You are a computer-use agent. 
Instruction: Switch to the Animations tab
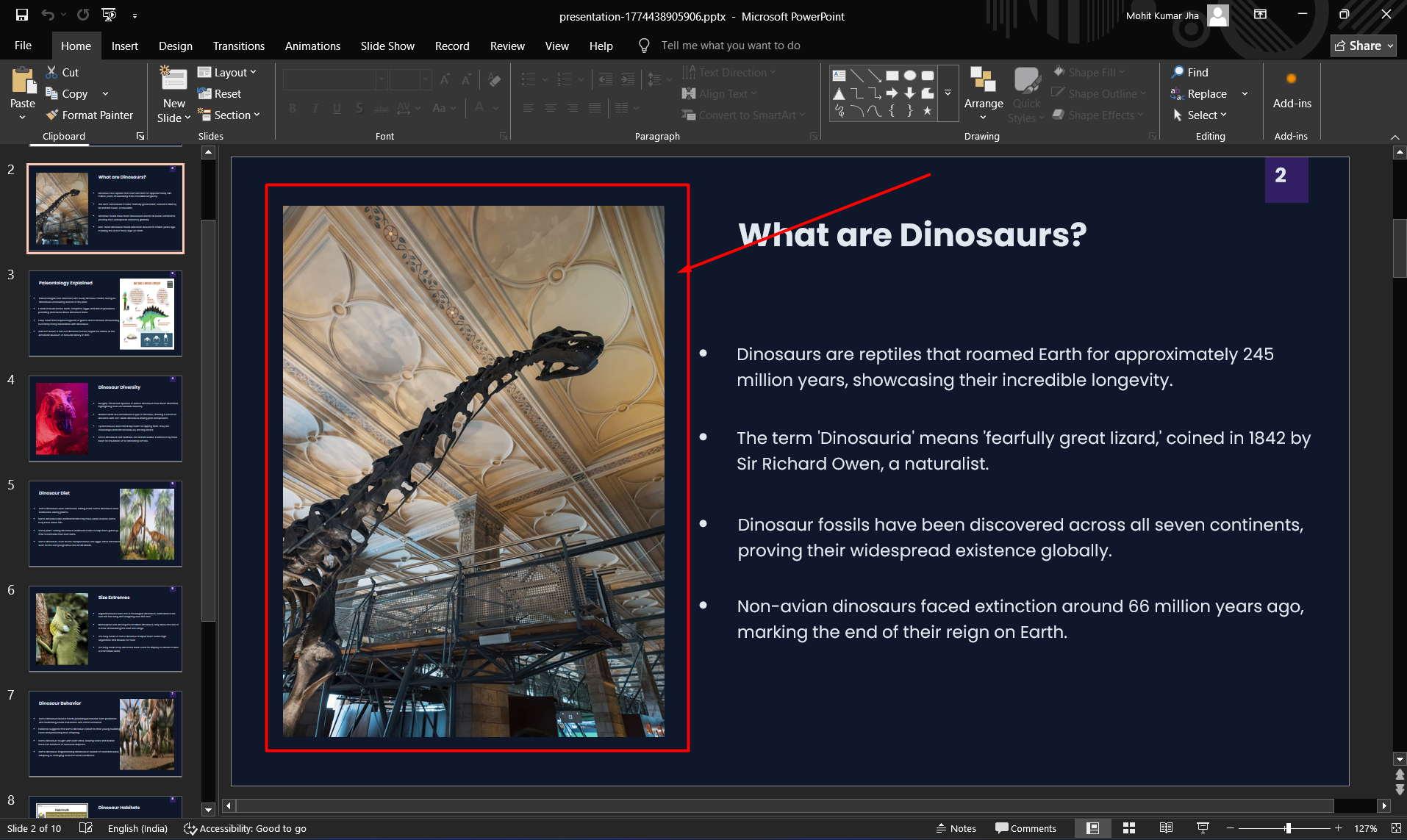(312, 46)
